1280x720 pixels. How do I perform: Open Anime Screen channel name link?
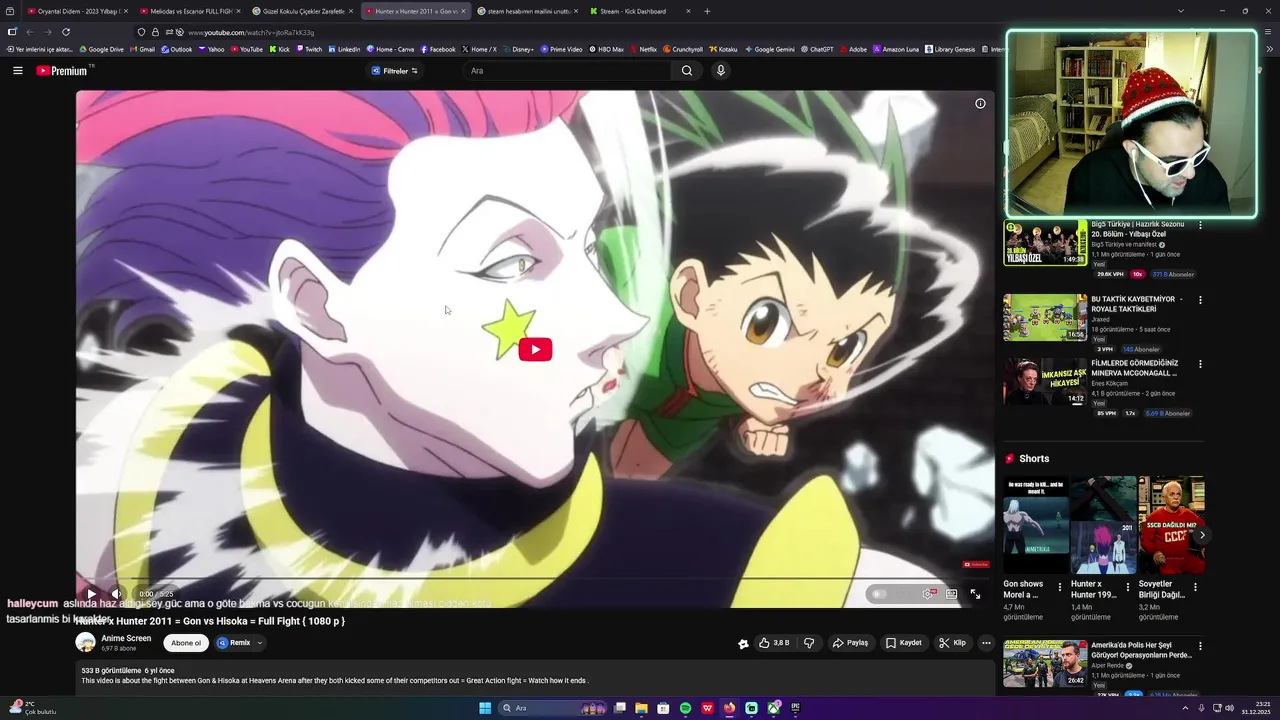(x=126, y=638)
